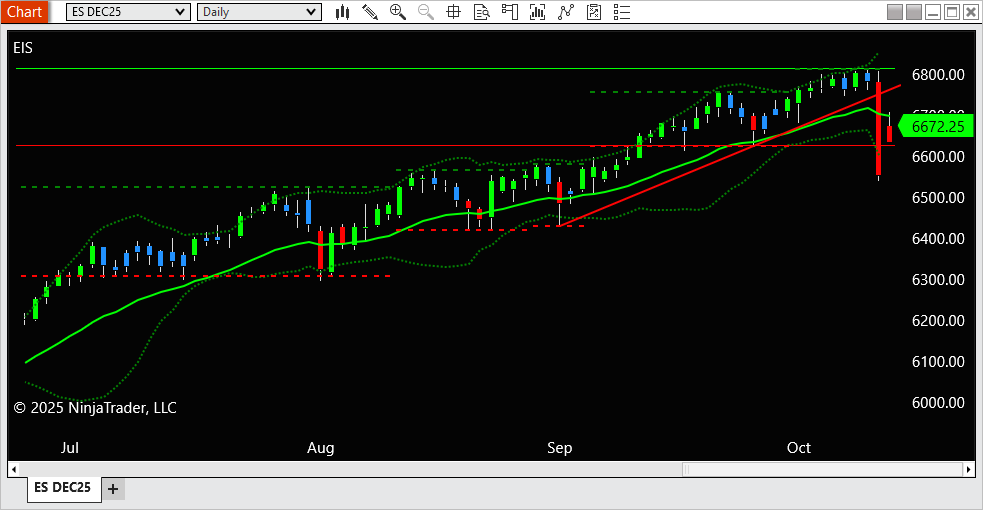
Task: Activate the zoom in magnifier
Action: click(x=397, y=12)
